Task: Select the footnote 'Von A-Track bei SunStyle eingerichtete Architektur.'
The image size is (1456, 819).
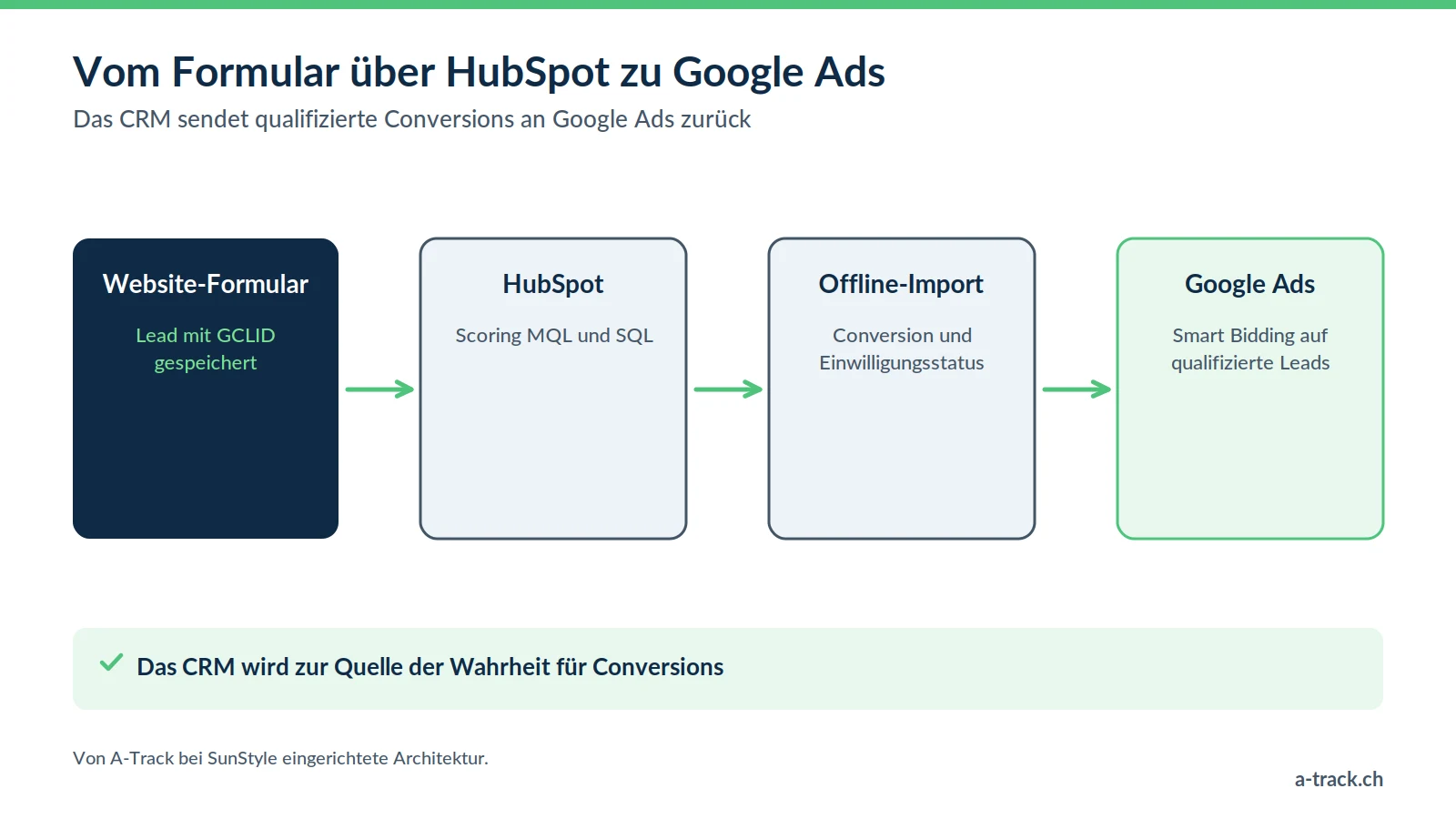Action: (280, 758)
